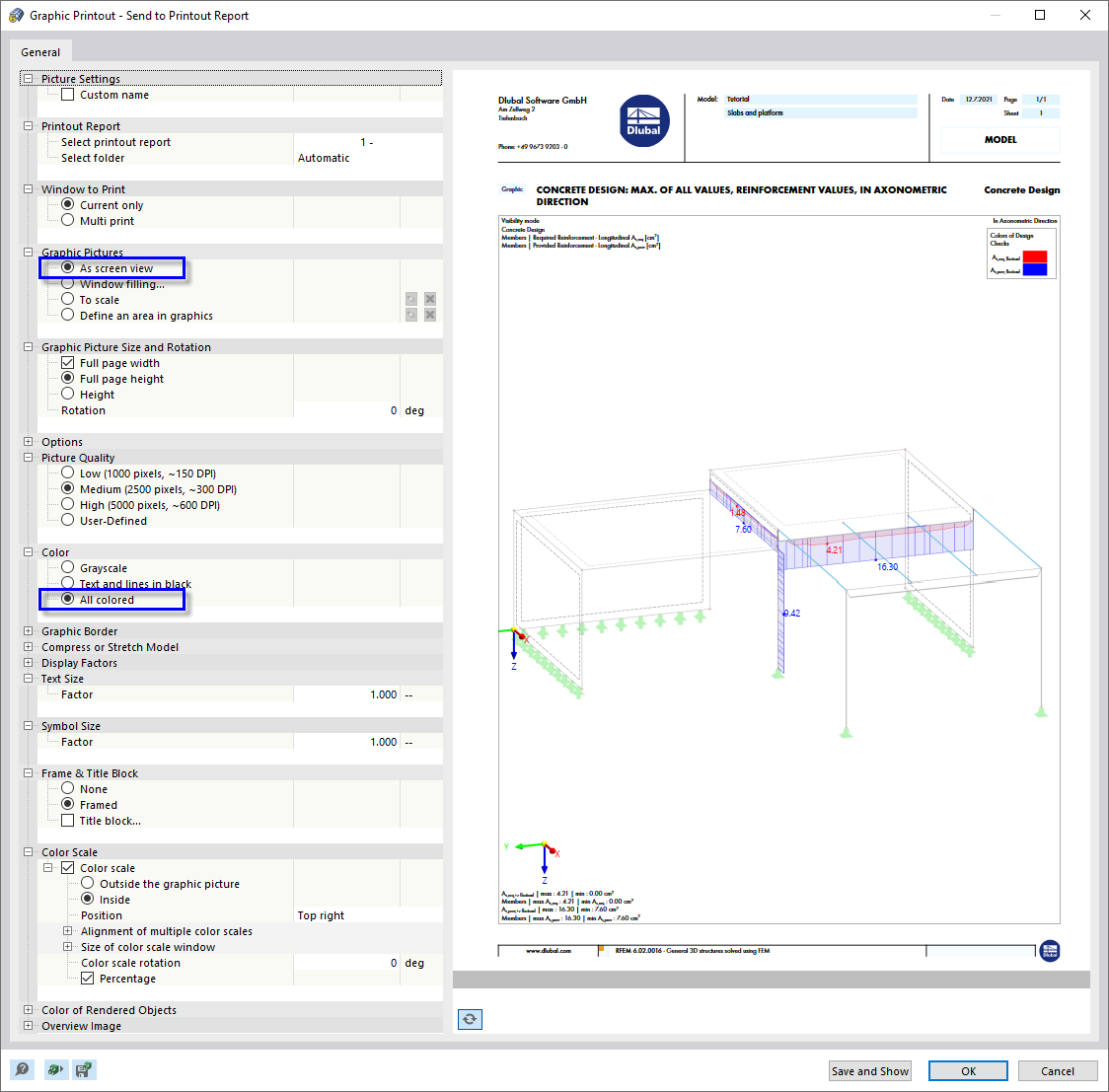Select the Height radio option
1109x1092 pixels.
[x=68, y=394]
